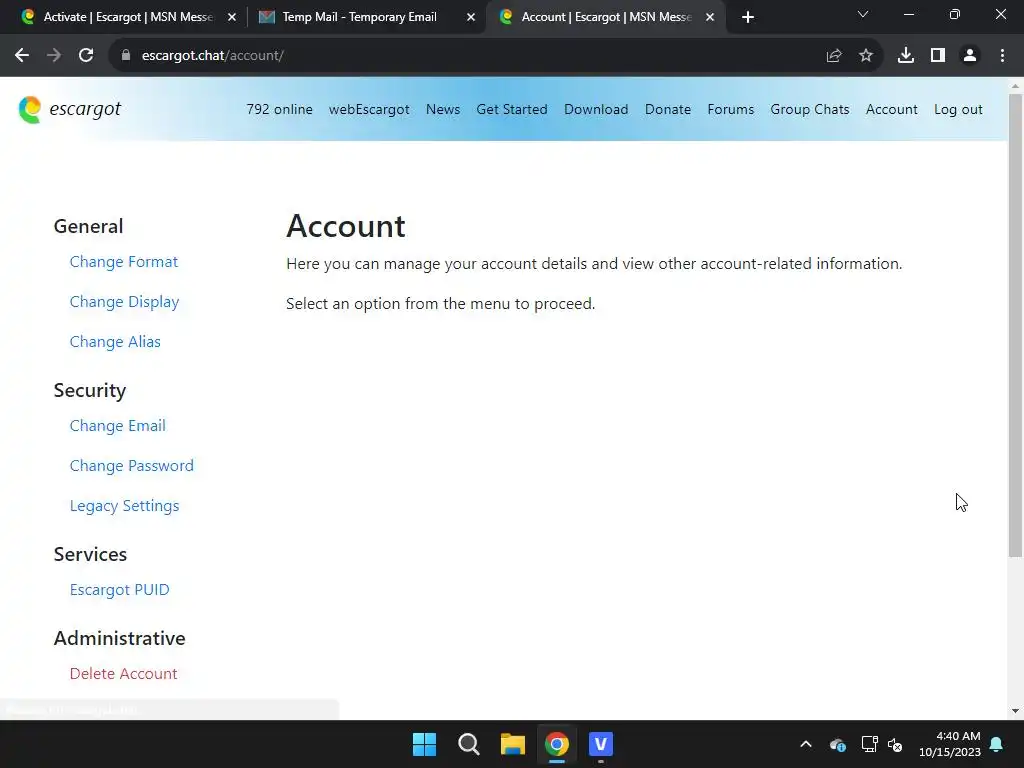Open the Change Format setting
Screen dimensions: 1024x768
[x=124, y=262]
